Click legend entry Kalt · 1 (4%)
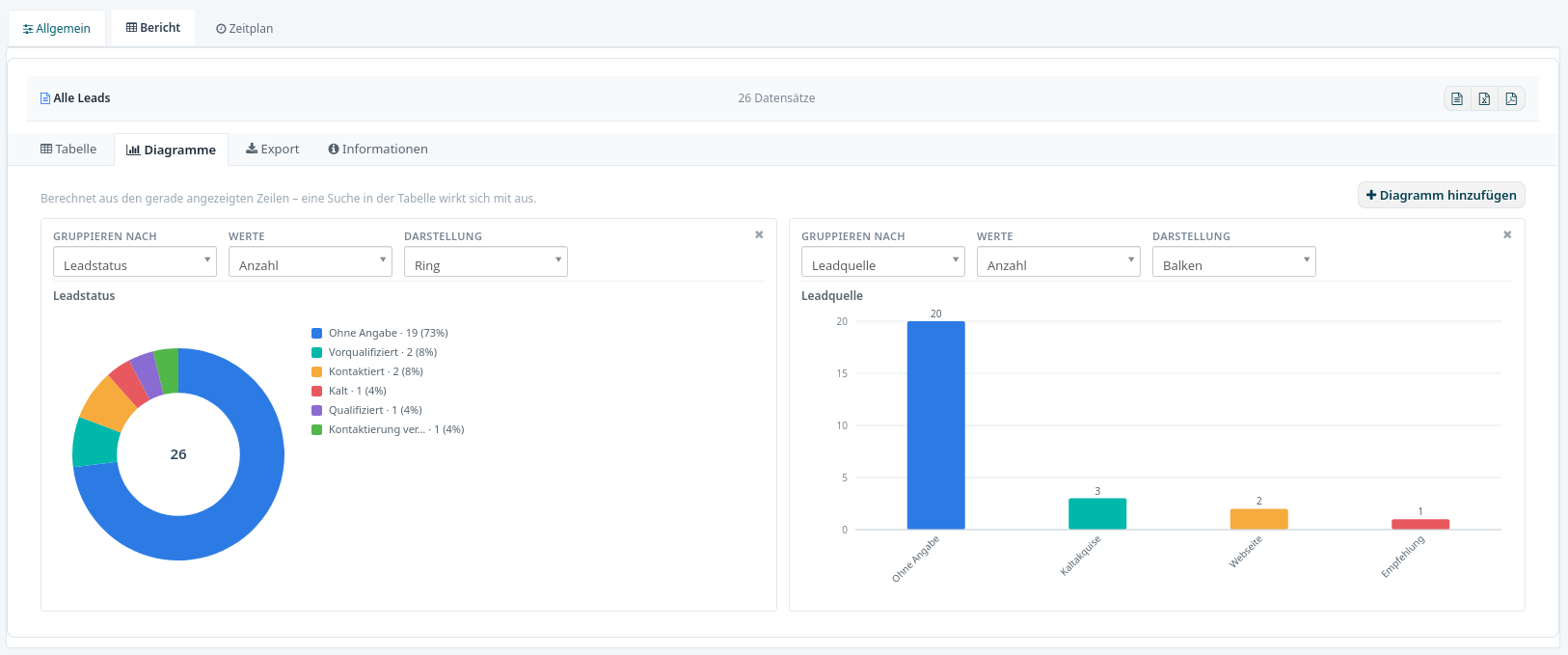The width and height of the screenshot is (1568, 655). pyautogui.click(x=358, y=391)
